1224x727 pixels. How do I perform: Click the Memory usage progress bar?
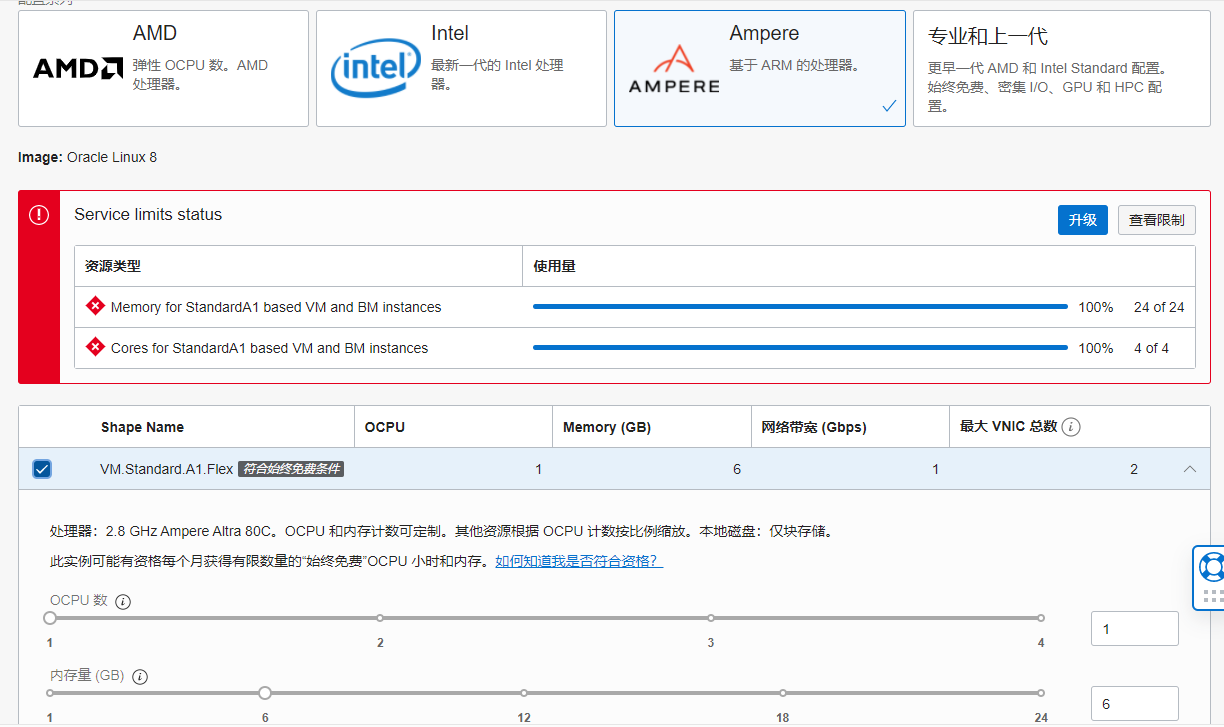click(x=800, y=307)
